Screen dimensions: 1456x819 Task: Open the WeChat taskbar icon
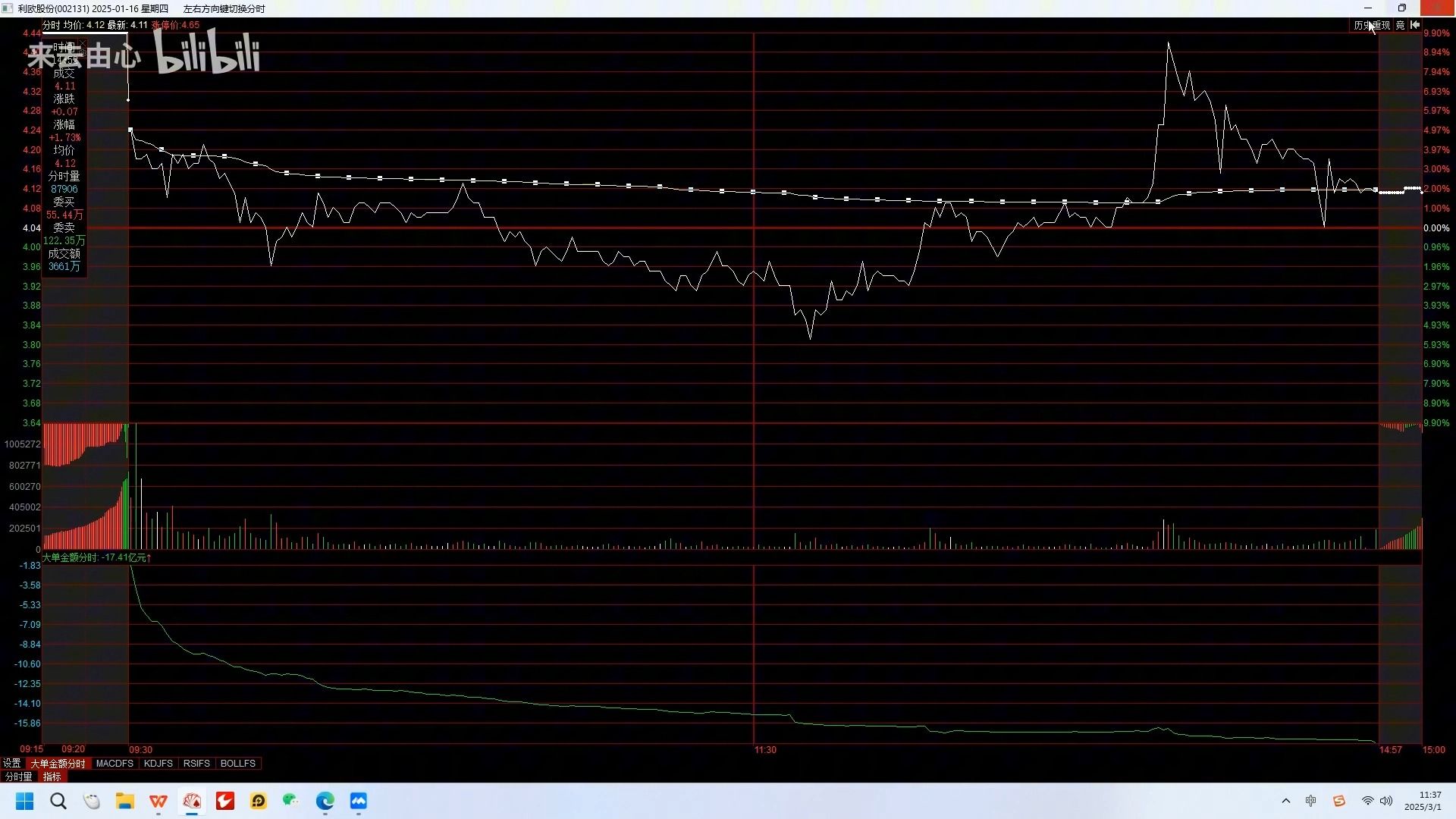[x=291, y=801]
